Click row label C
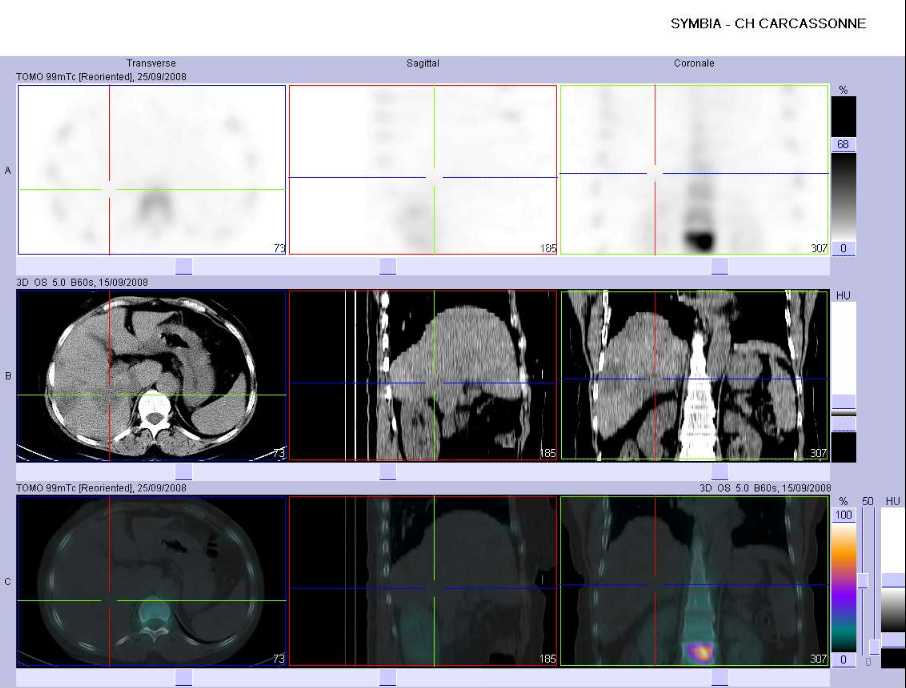Screen dimensions: 906x688 [8, 581]
